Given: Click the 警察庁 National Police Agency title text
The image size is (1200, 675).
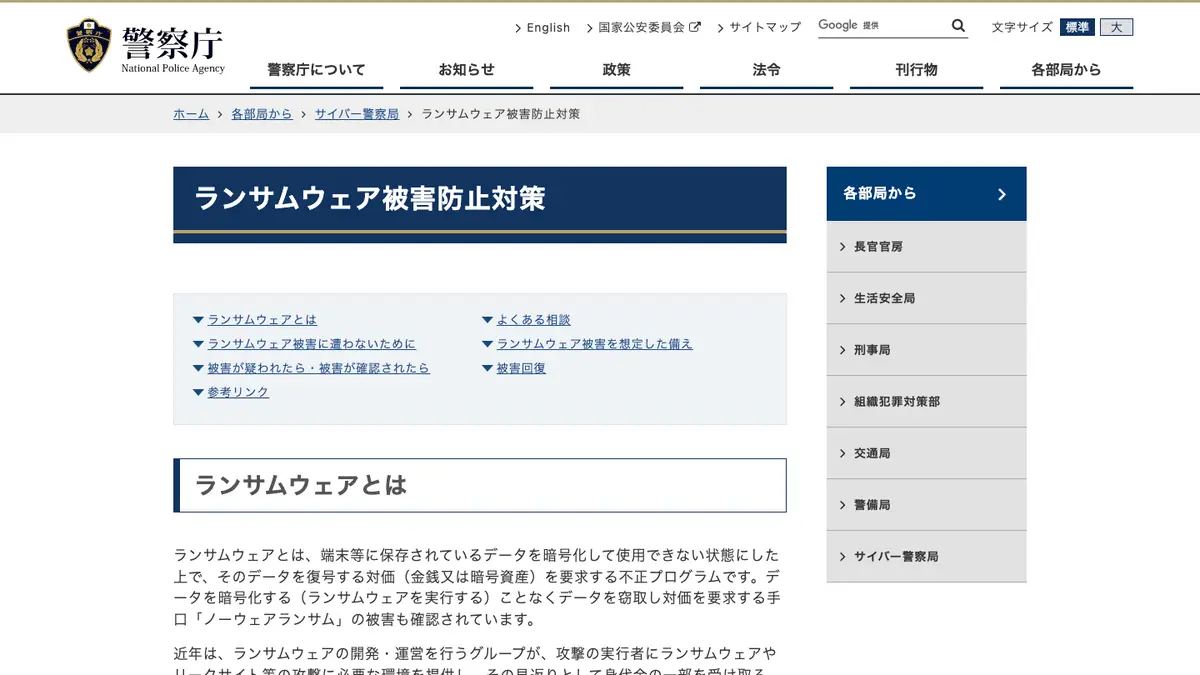Looking at the screenshot, I should (173, 48).
